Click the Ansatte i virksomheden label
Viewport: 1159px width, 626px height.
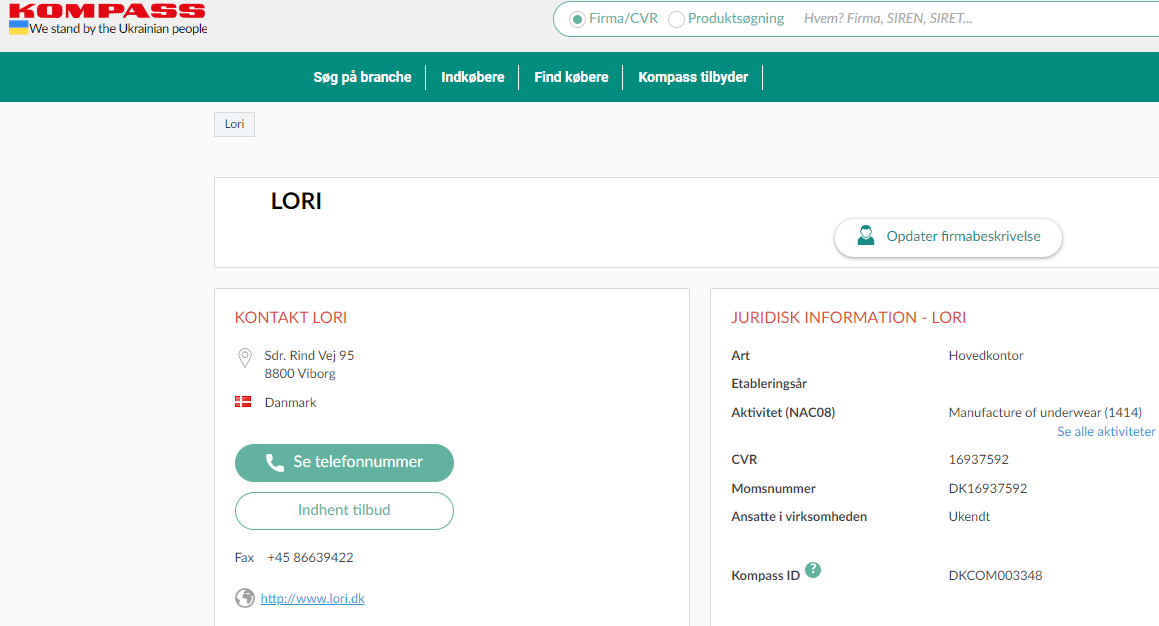coord(799,517)
